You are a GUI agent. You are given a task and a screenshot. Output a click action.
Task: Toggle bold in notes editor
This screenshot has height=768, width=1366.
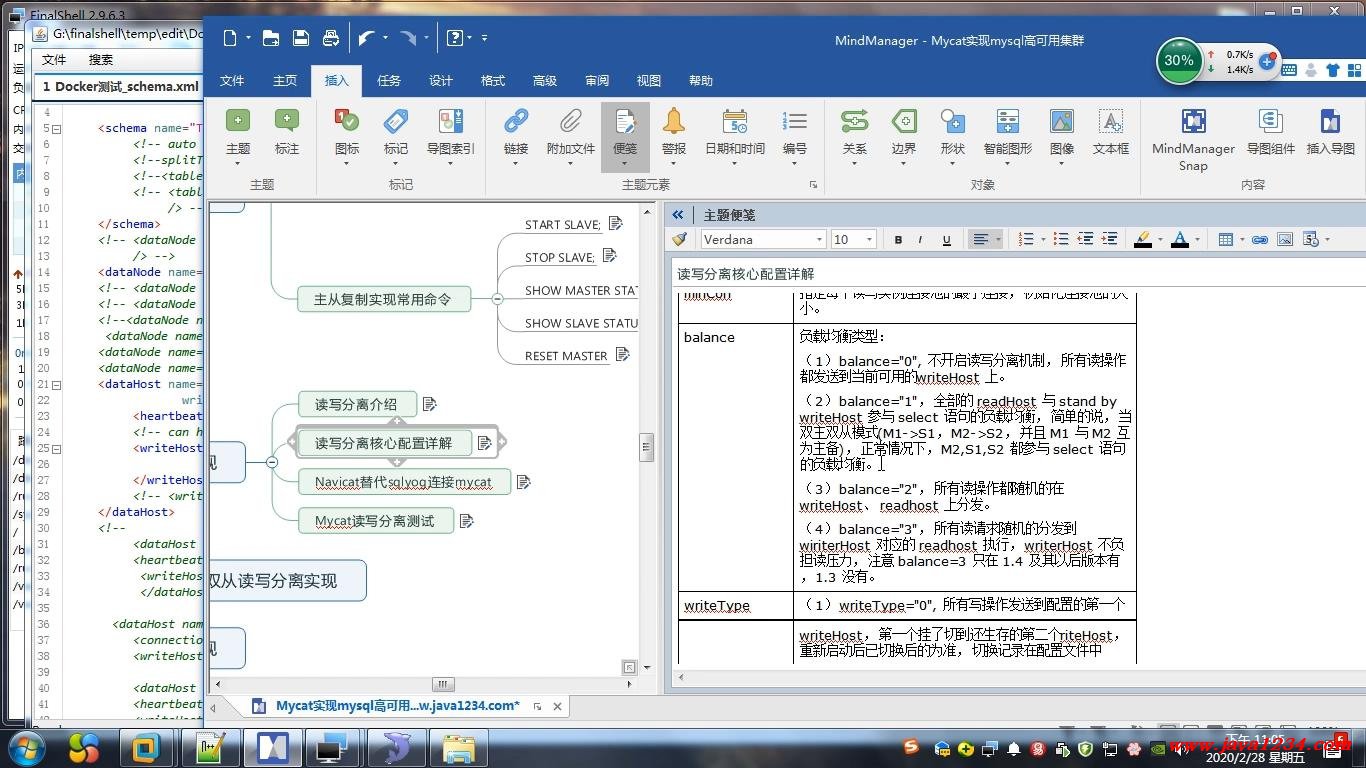click(x=898, y=239)
